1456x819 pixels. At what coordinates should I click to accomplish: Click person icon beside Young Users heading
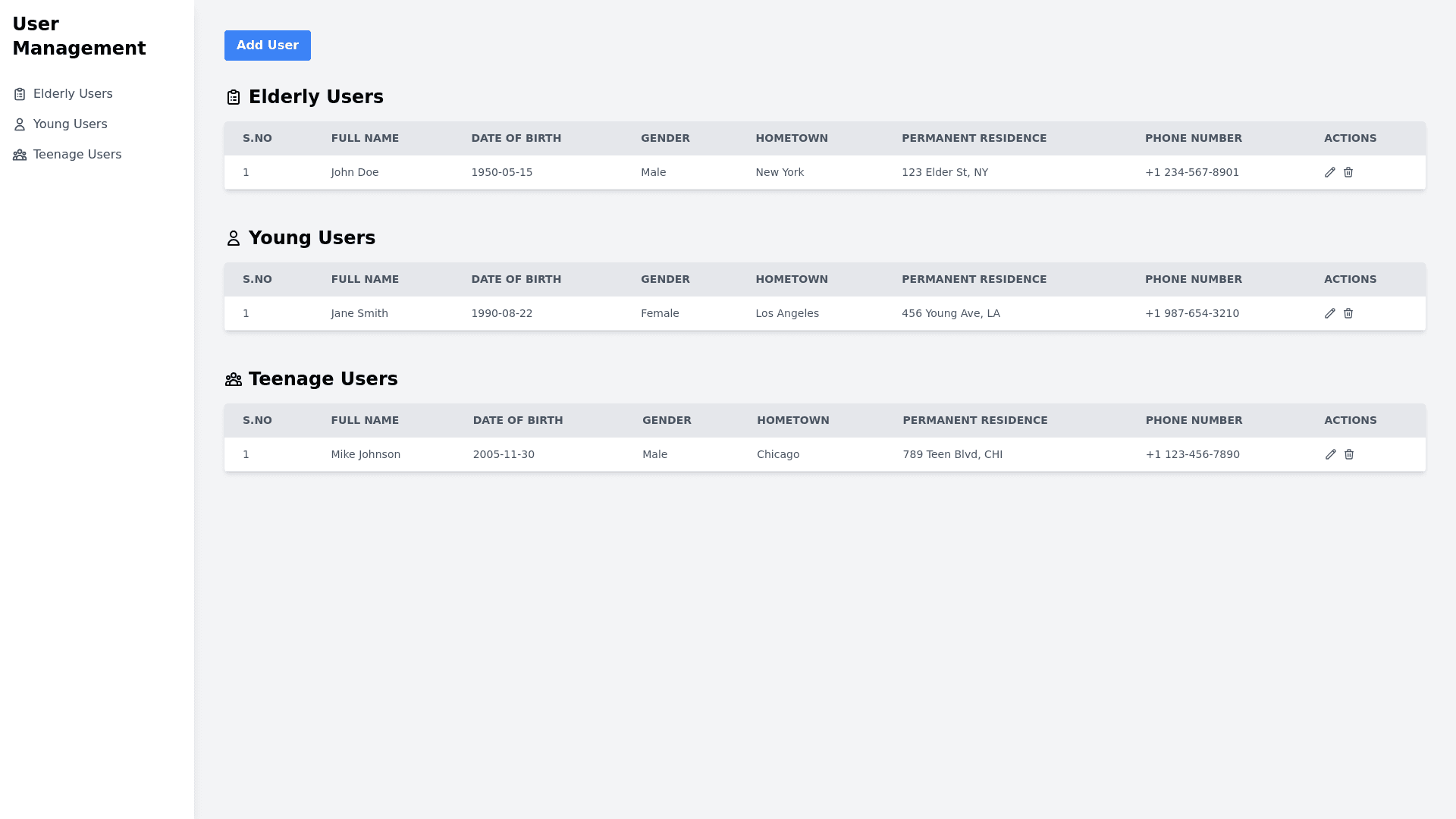[234, 238]
